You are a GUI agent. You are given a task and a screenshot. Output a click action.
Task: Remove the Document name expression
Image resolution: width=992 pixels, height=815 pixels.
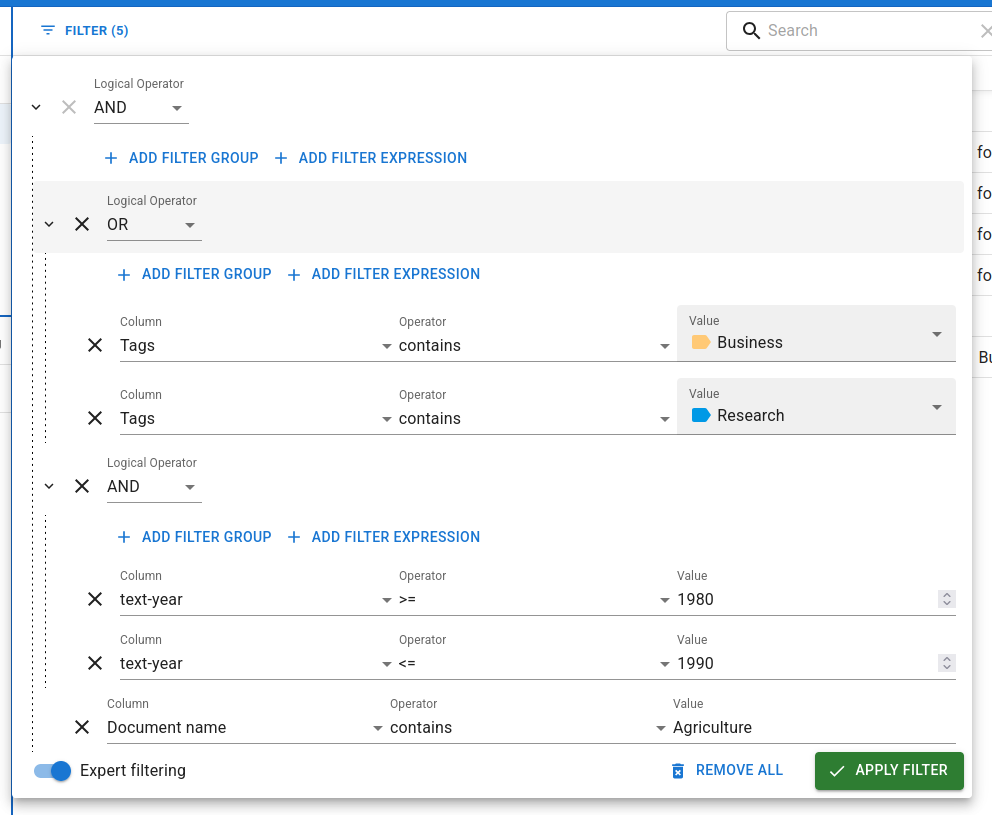(x=82, y=728)
